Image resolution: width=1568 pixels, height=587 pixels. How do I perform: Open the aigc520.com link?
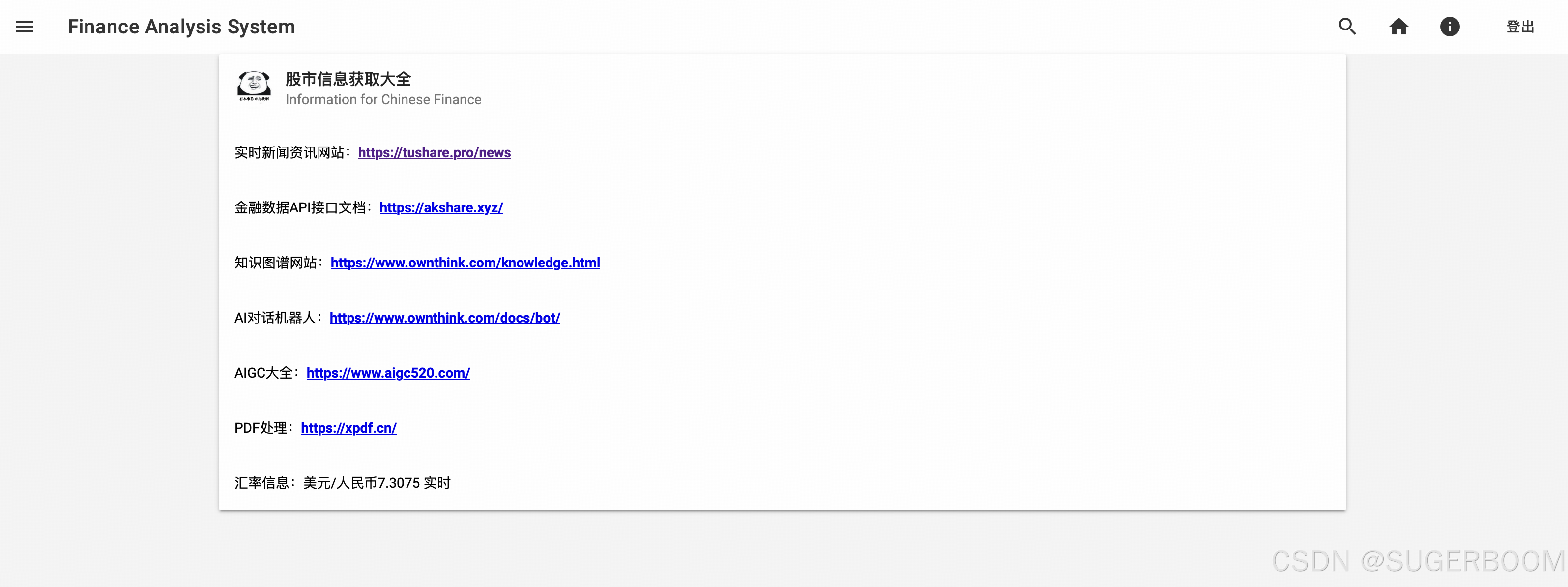(x=388, y=373)
